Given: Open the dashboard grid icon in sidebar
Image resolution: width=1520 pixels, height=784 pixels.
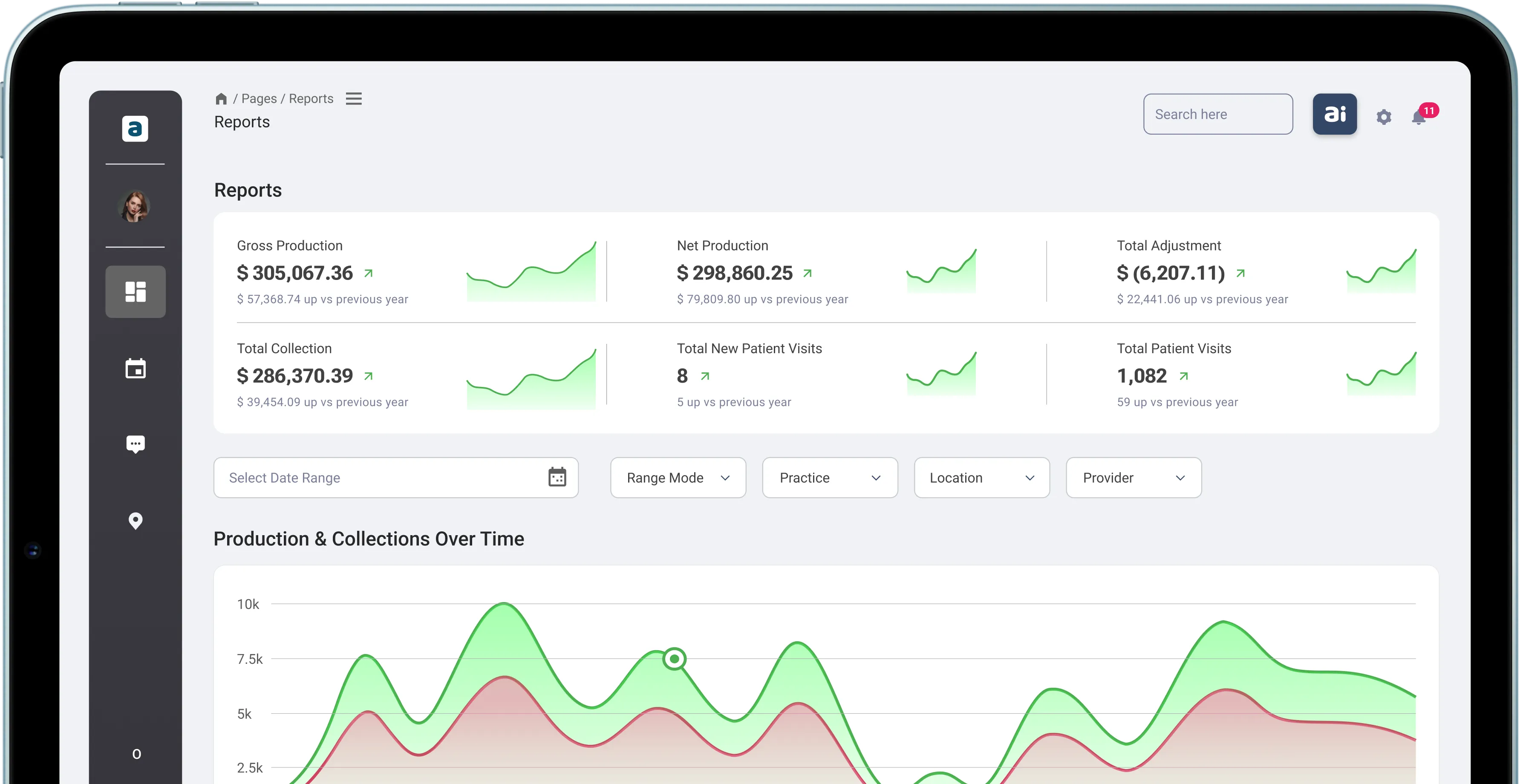Looking at the screenshot, I should coord(136,291).
